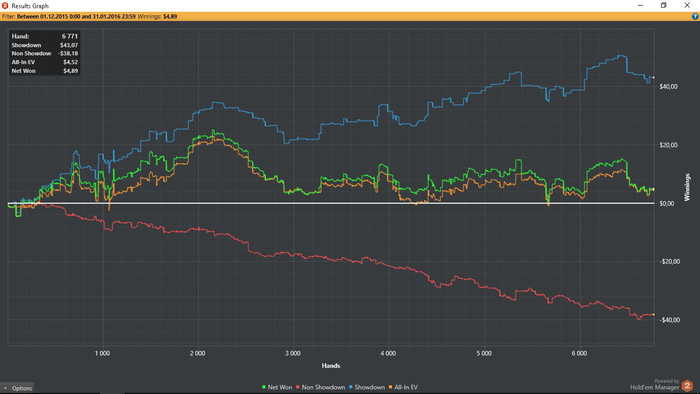
Task: Click the 4 000 hands axis label
Action: click(x=388, y=353)
